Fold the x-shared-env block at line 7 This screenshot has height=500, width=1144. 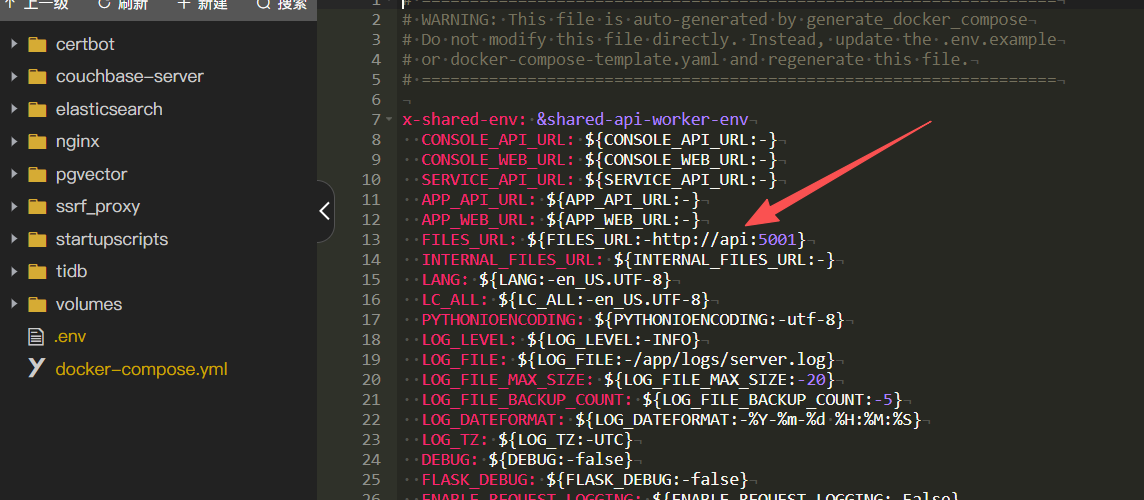tap(388, 120)
